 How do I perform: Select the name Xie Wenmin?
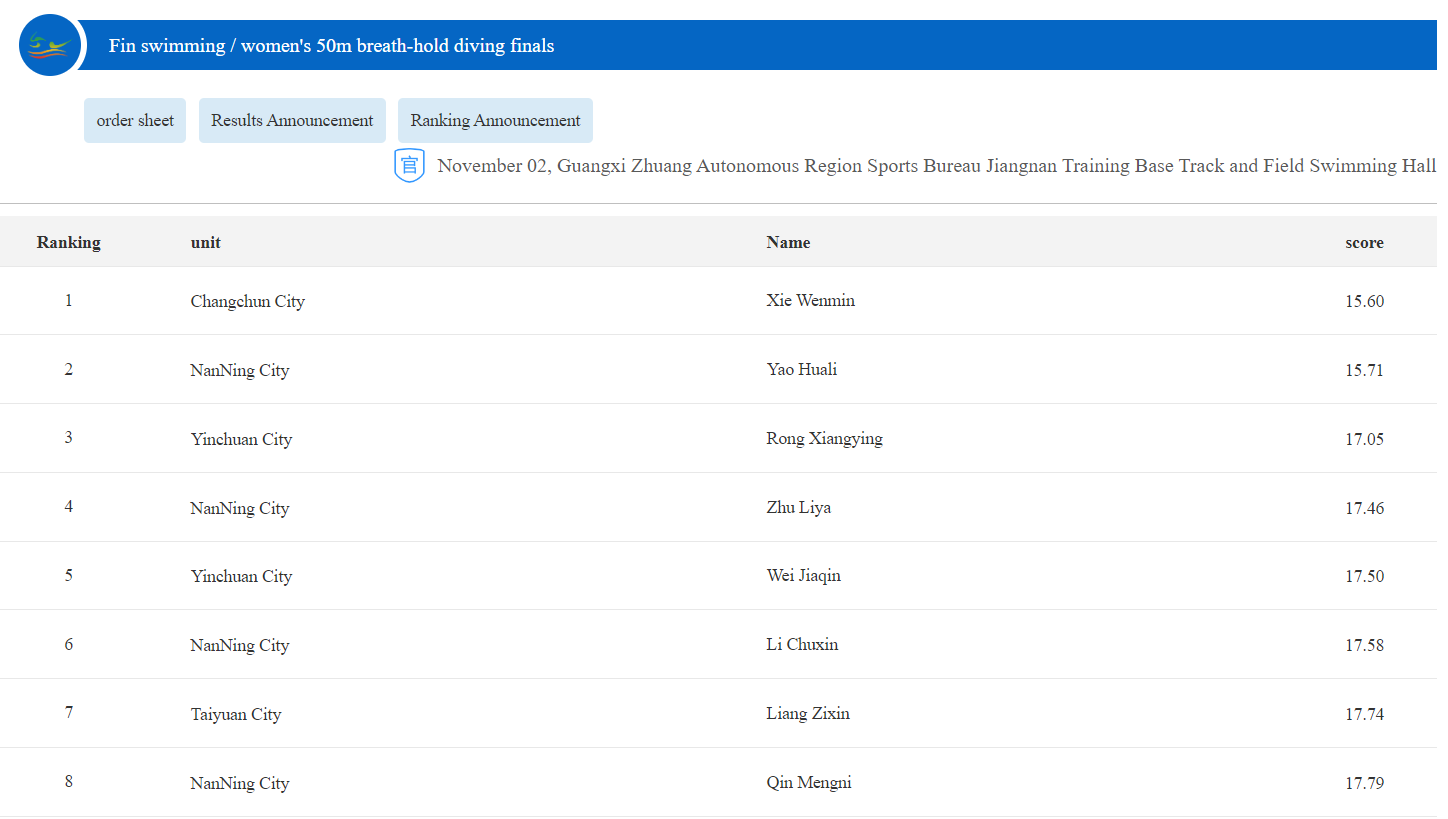click(x=811, y=300)
